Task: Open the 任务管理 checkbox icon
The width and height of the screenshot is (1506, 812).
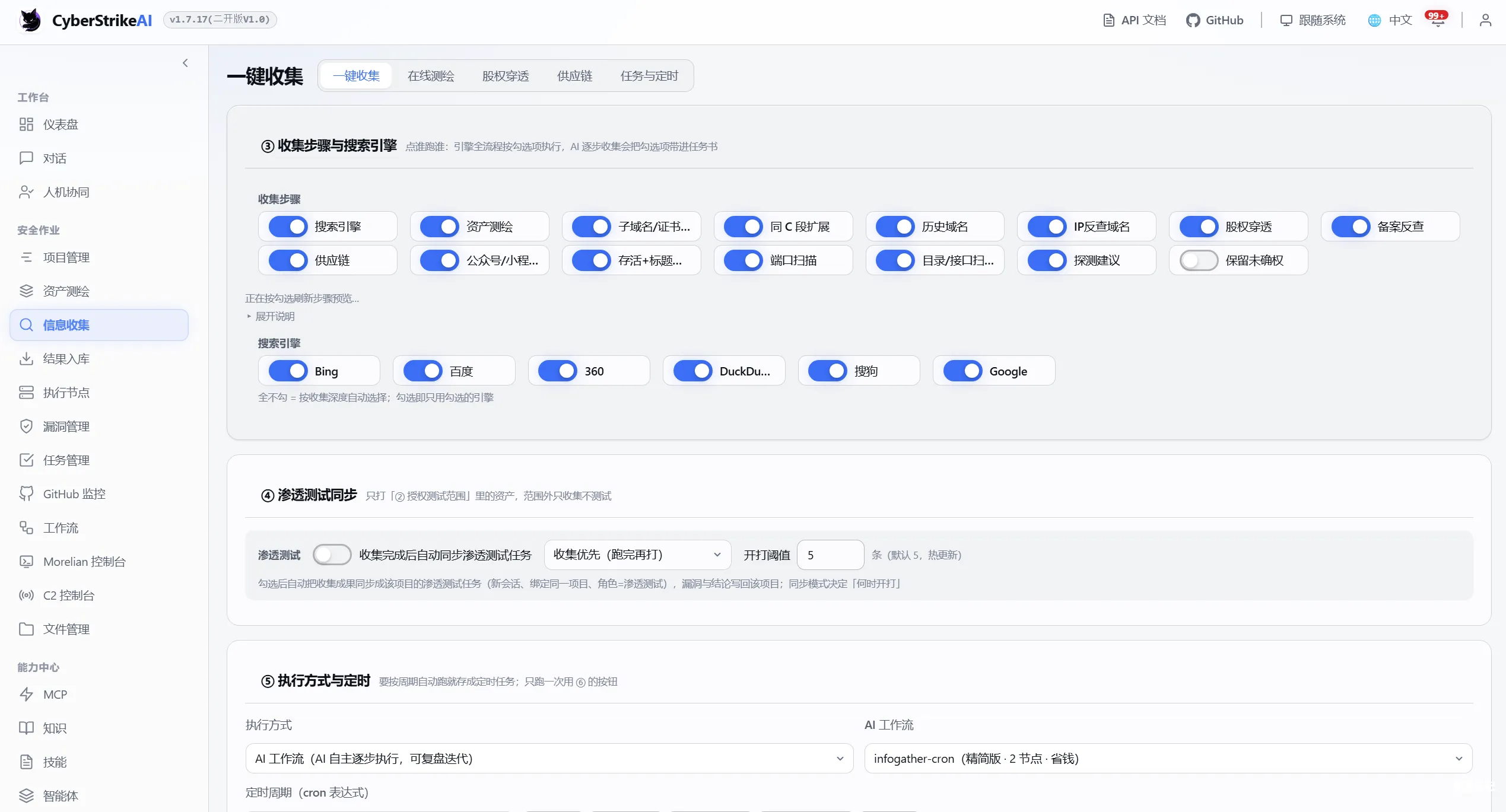Action: click(x=26, y=460)
